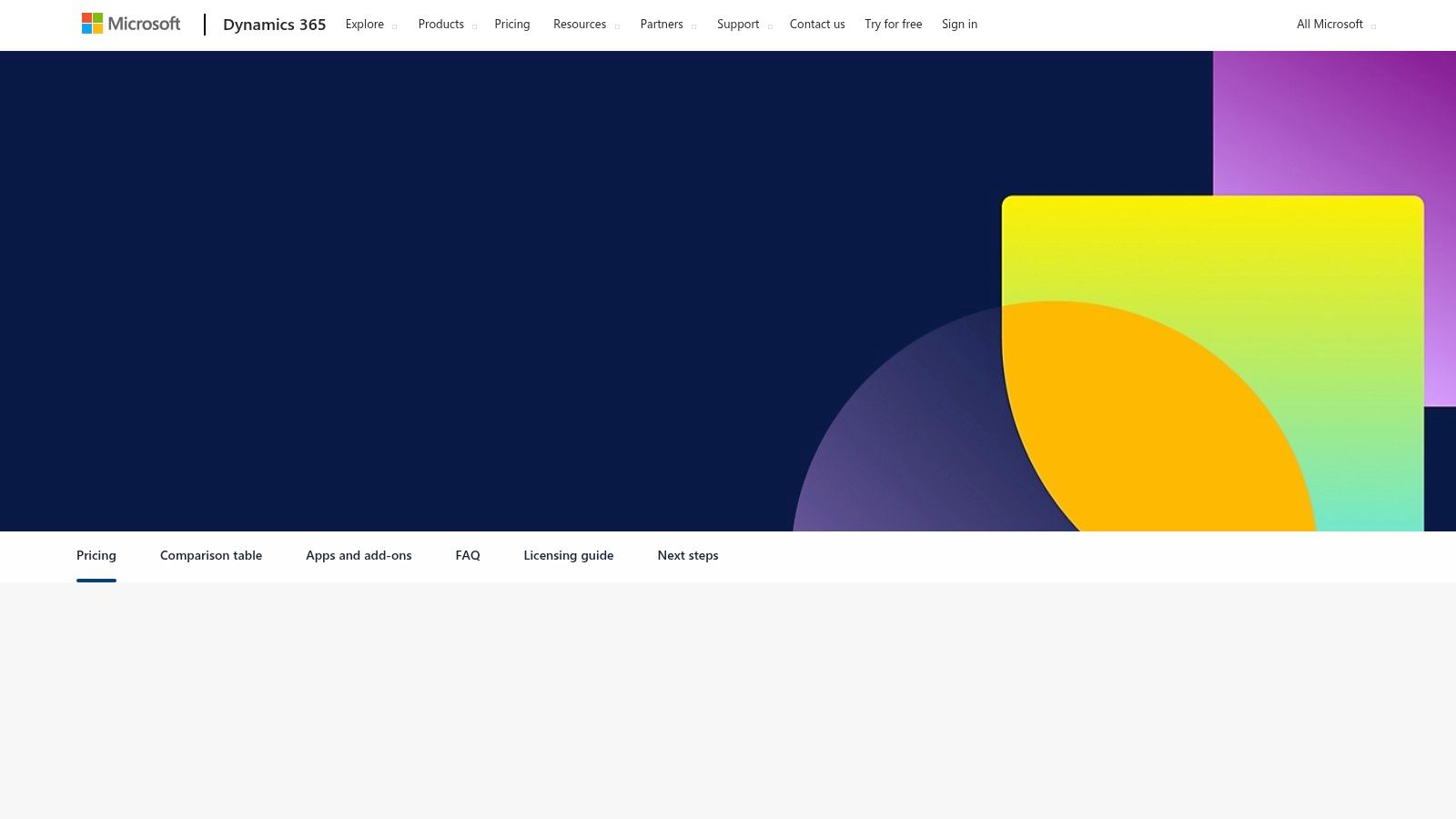1456x819 pixels.
Task: Open the Dynamics 365 home link
Action: (x=274, y=25)
